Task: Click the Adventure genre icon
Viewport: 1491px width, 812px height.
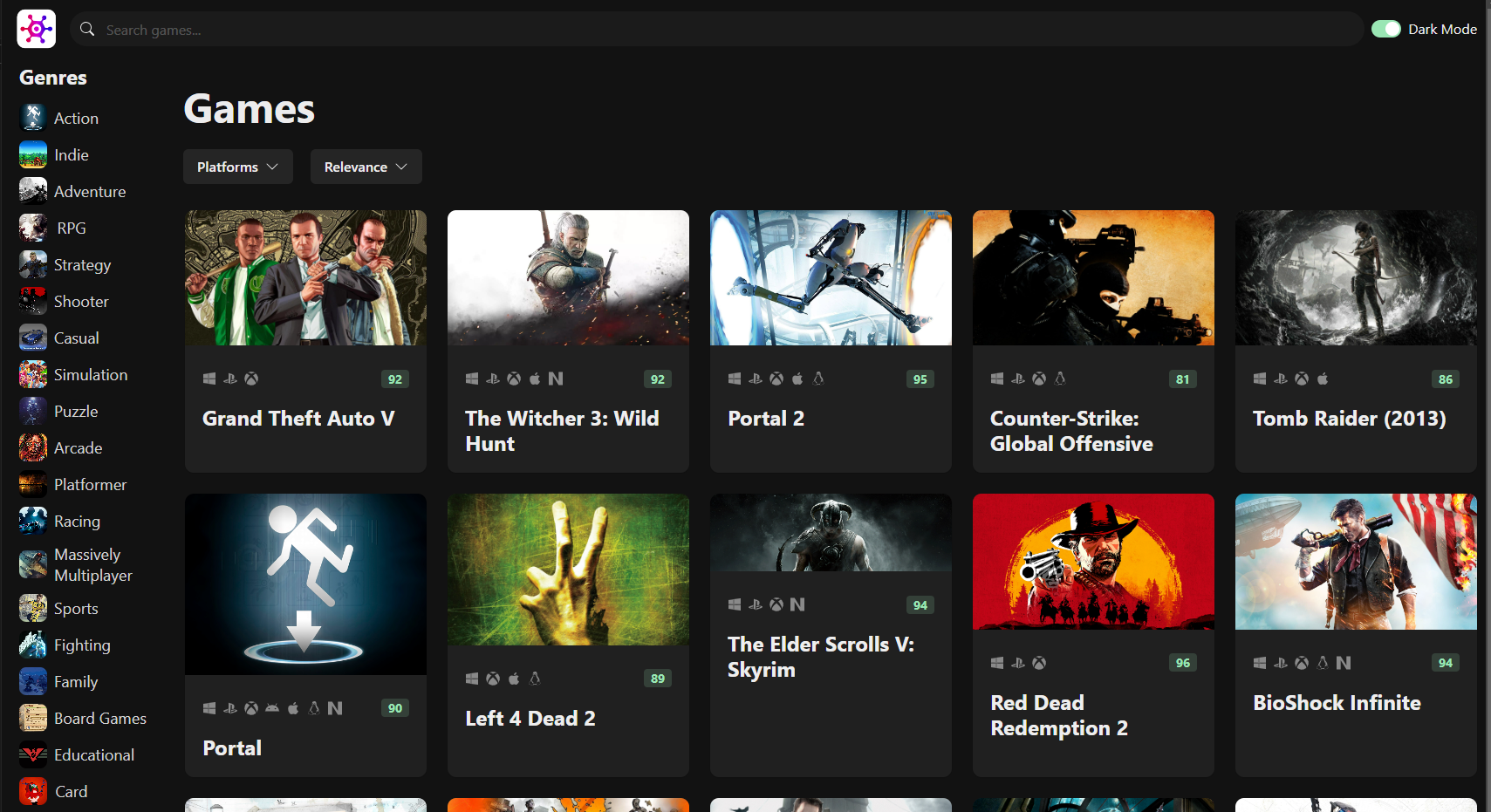Action: (x=33, y=191)
